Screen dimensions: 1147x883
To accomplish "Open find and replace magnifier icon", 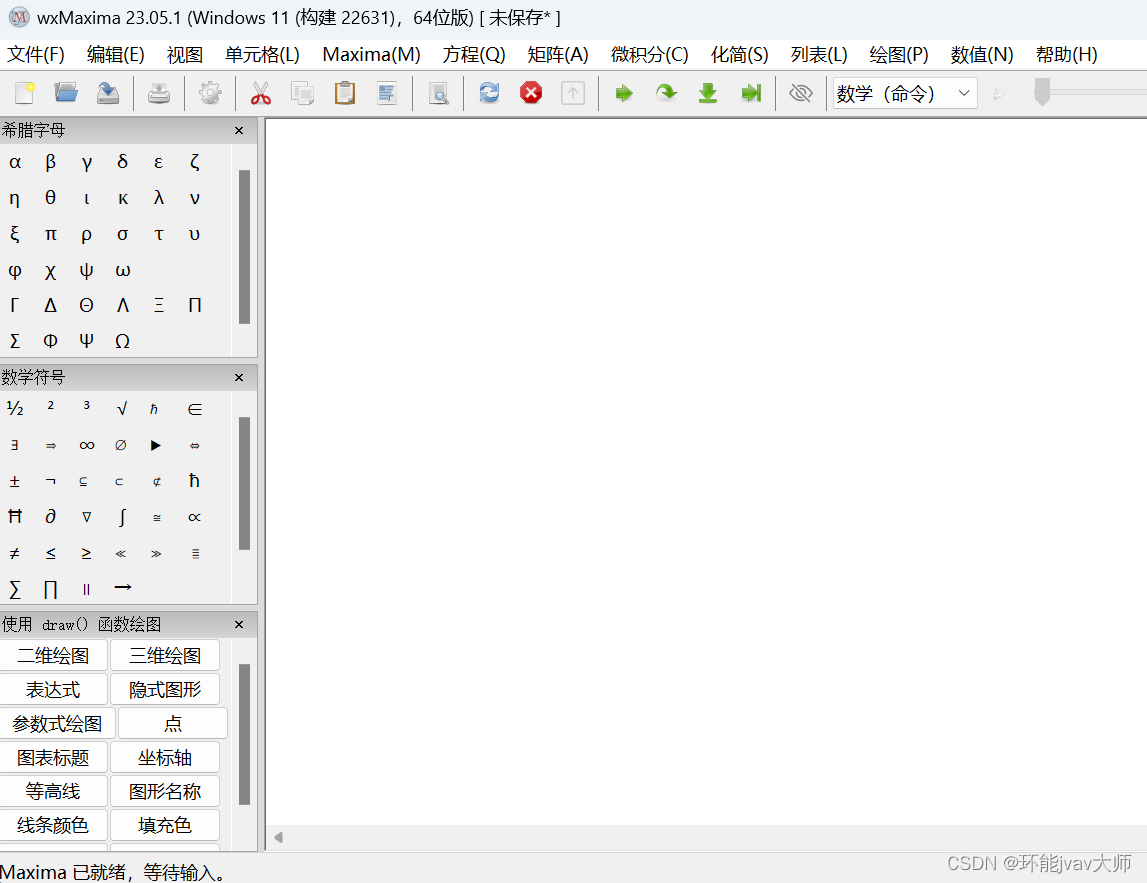I will [x=438, y=93].
